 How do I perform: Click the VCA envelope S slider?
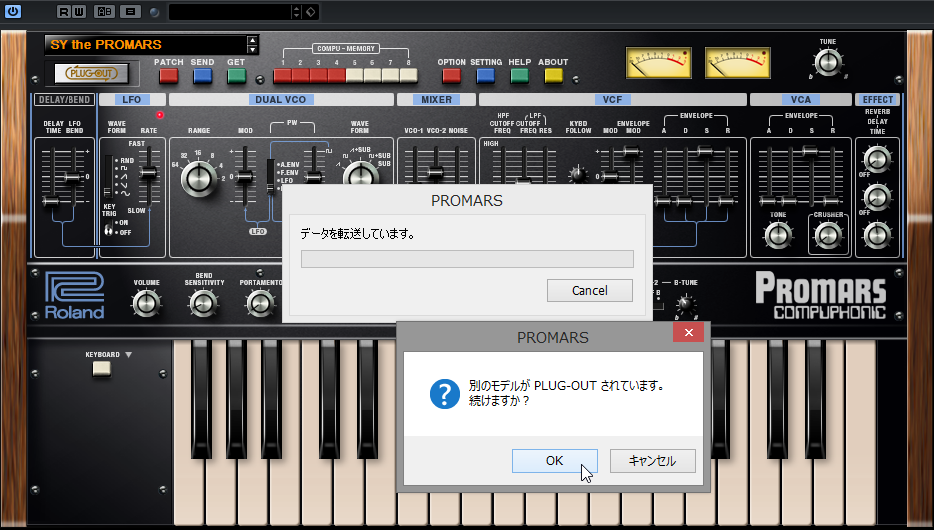810,151
